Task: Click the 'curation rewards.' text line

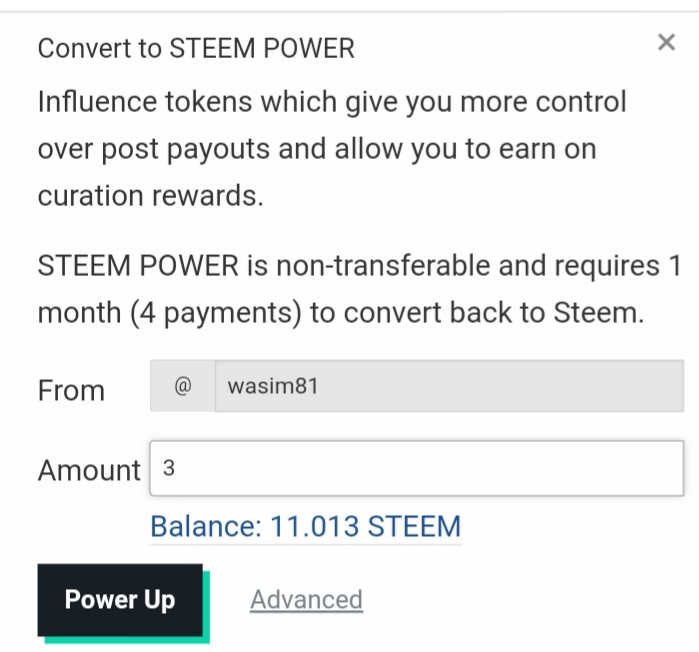Action: point(150,197)
